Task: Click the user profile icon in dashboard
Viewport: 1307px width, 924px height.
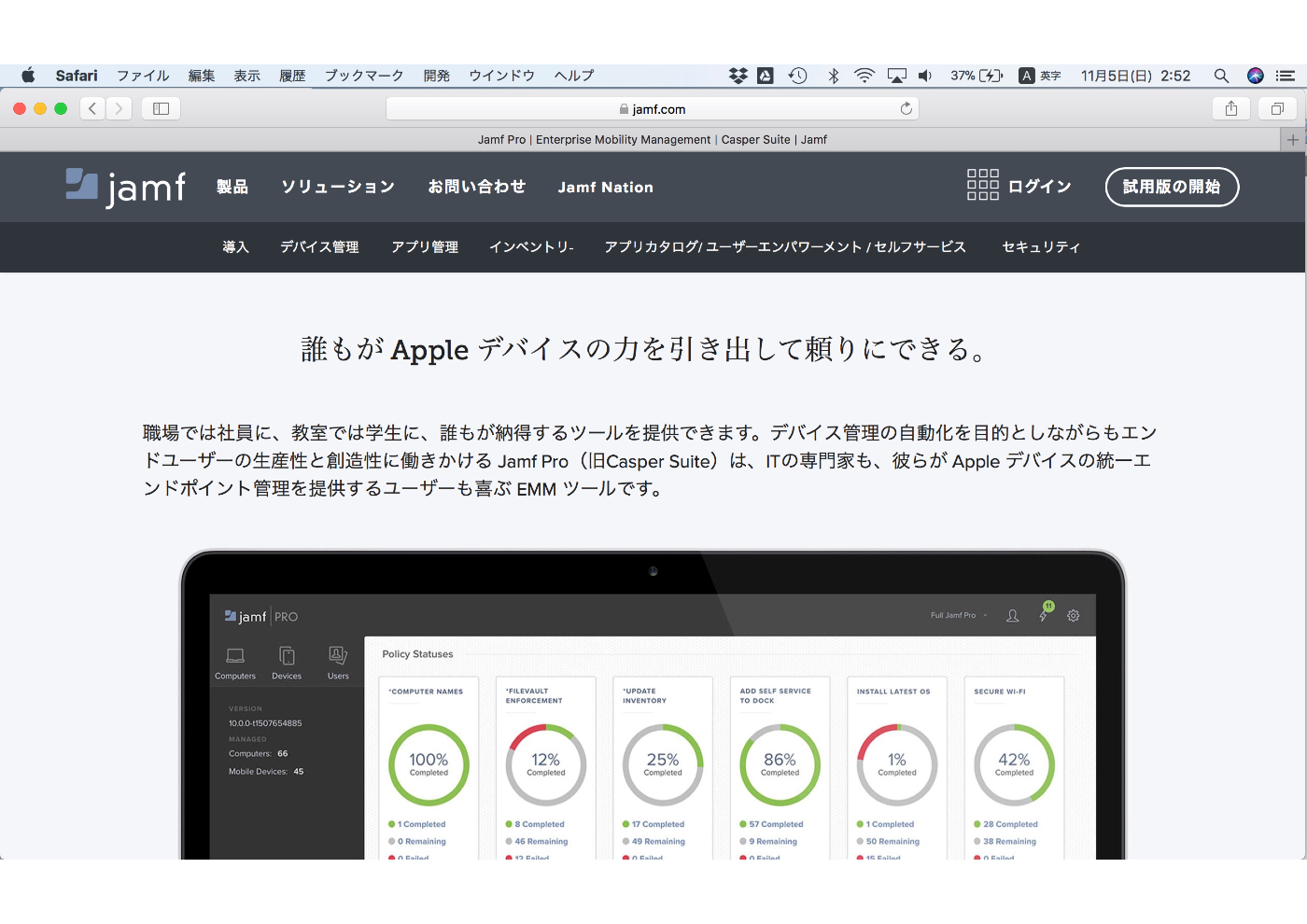Action: (1012, 616)
